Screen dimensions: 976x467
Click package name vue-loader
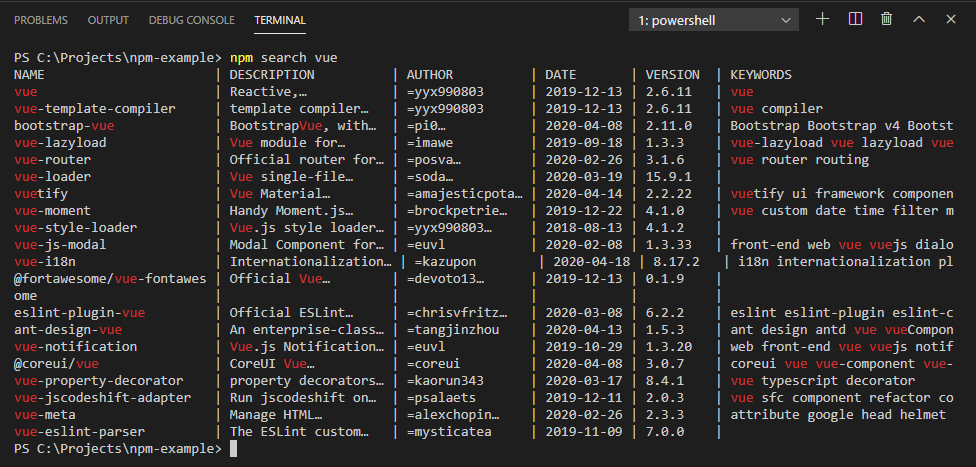[52, 177]
